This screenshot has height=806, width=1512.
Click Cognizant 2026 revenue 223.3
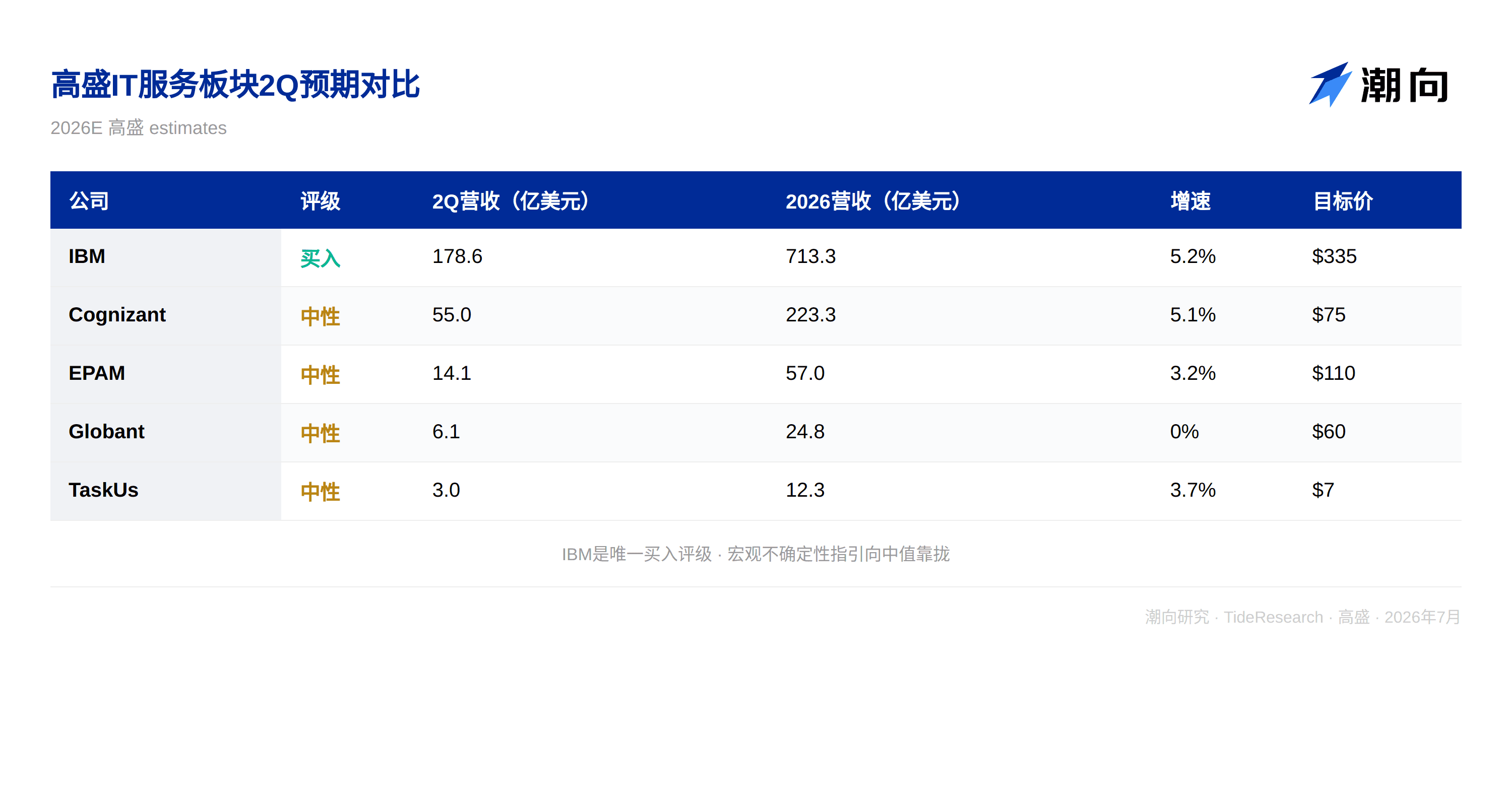pyautogui.click(x=810, y=315)
